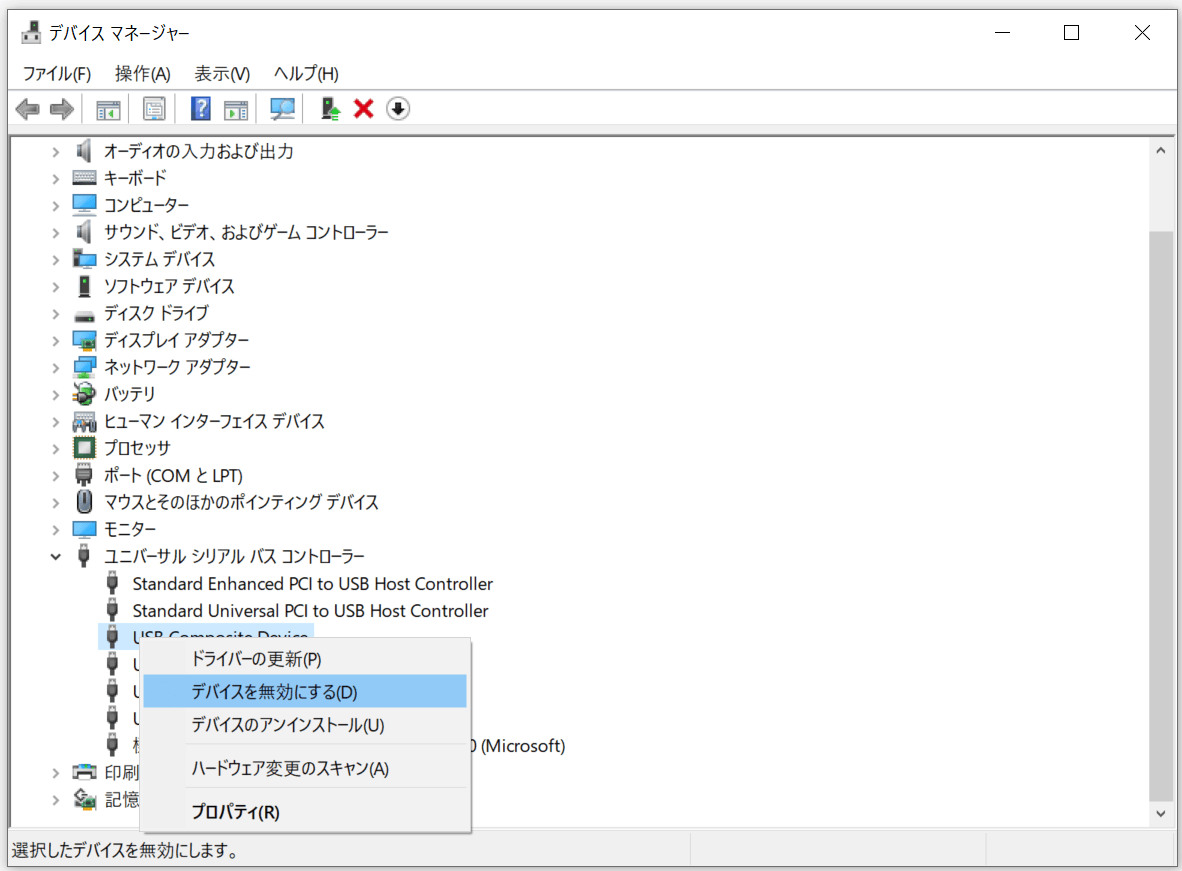
Task: Expand サウンド、ビデオ、およびゲーム コントローラー
Action: click(55, 232)
